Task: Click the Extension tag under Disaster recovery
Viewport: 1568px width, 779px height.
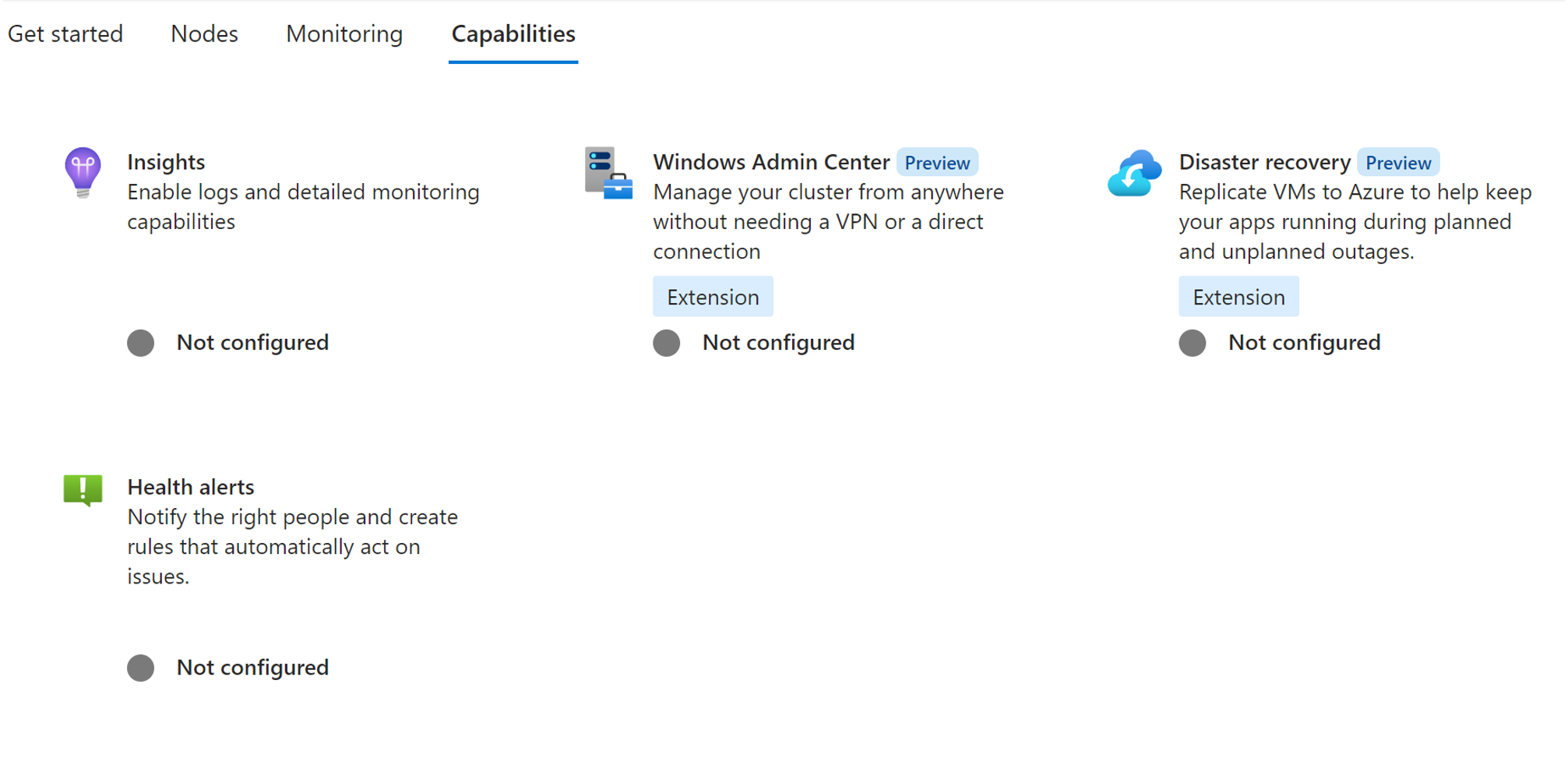Action: coord(1239,297)
